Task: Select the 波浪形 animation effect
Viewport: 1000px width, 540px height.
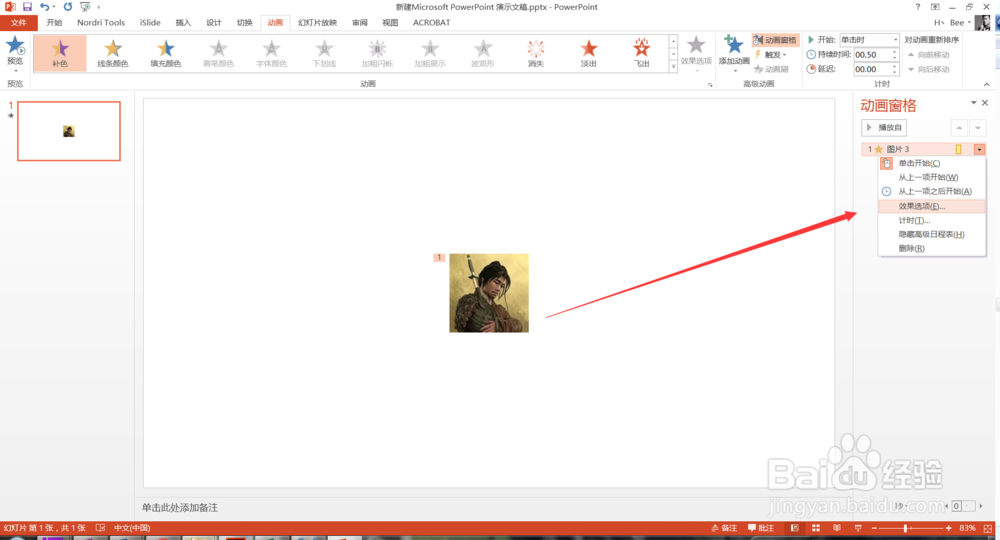Action: click(x=483, y=53)
